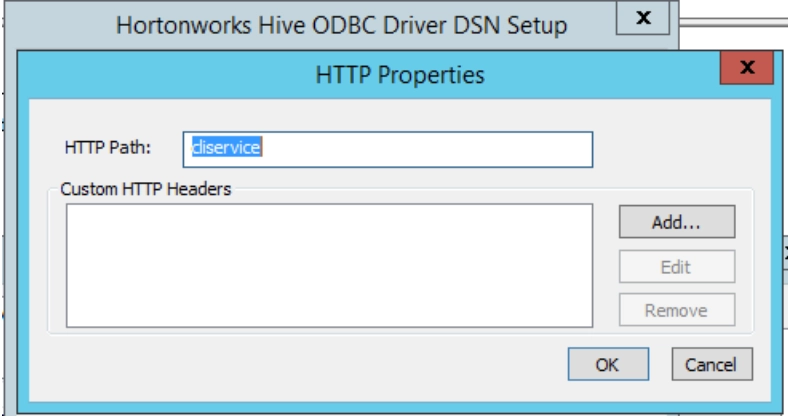Click the HTTP Path input field
The height and width of the screenshot is (420, 788).
(x=387, y=149)
